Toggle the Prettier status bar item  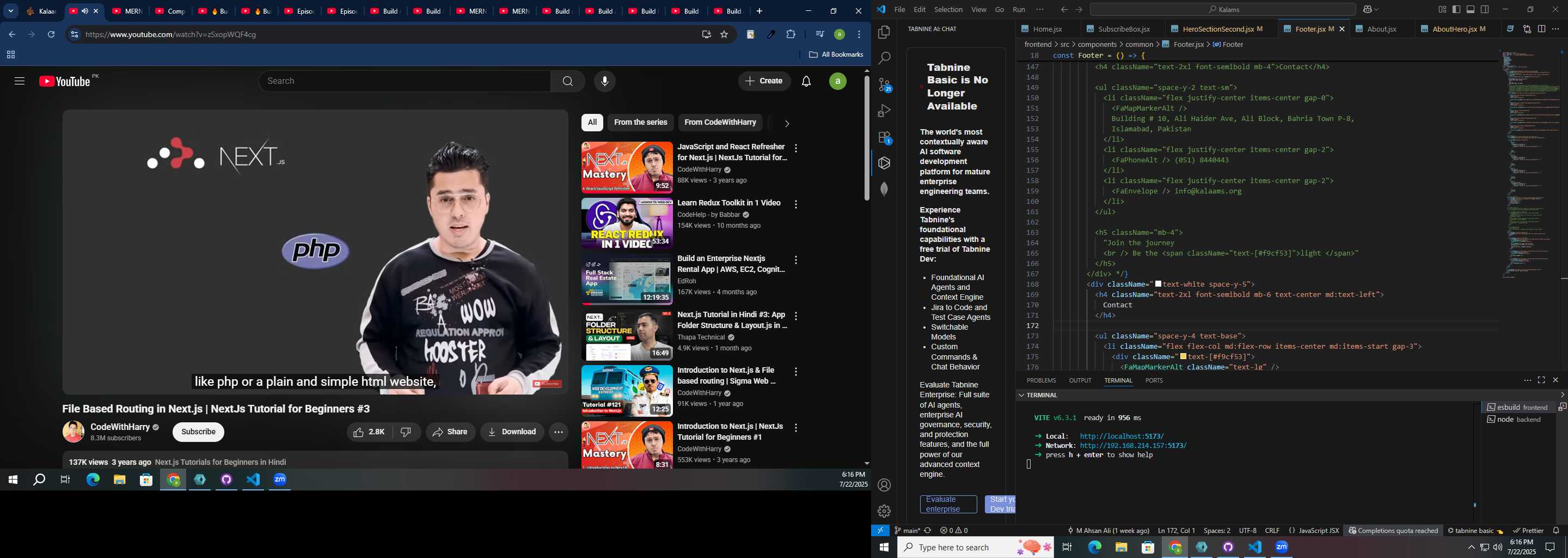click(1528, 531)
